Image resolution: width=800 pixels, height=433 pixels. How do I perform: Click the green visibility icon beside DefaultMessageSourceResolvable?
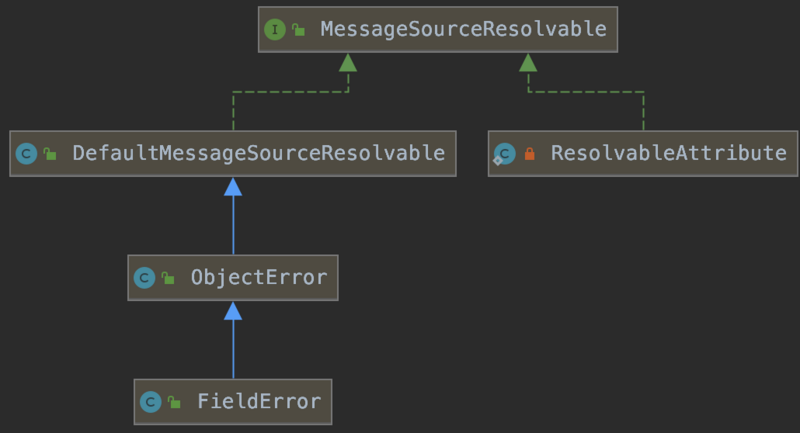point(49,155)
